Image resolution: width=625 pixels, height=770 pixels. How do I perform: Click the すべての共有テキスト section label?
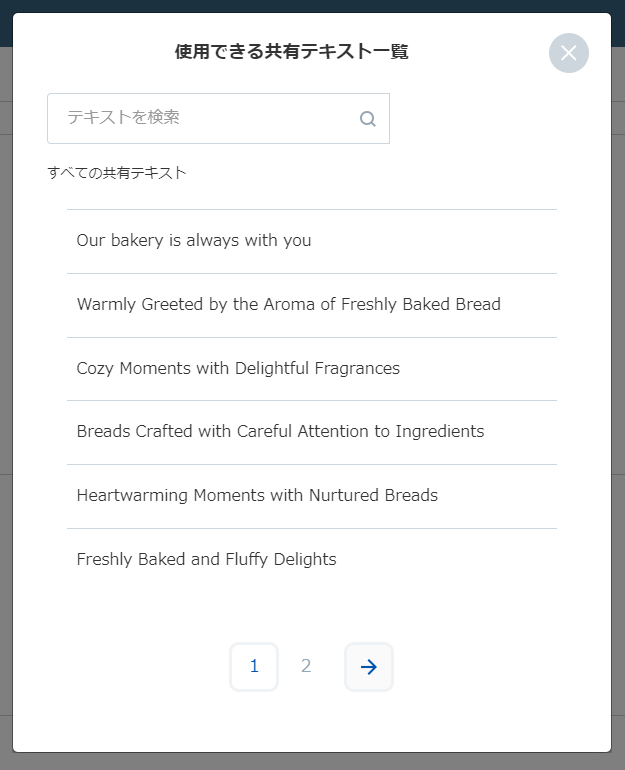[x=117, y=173]
